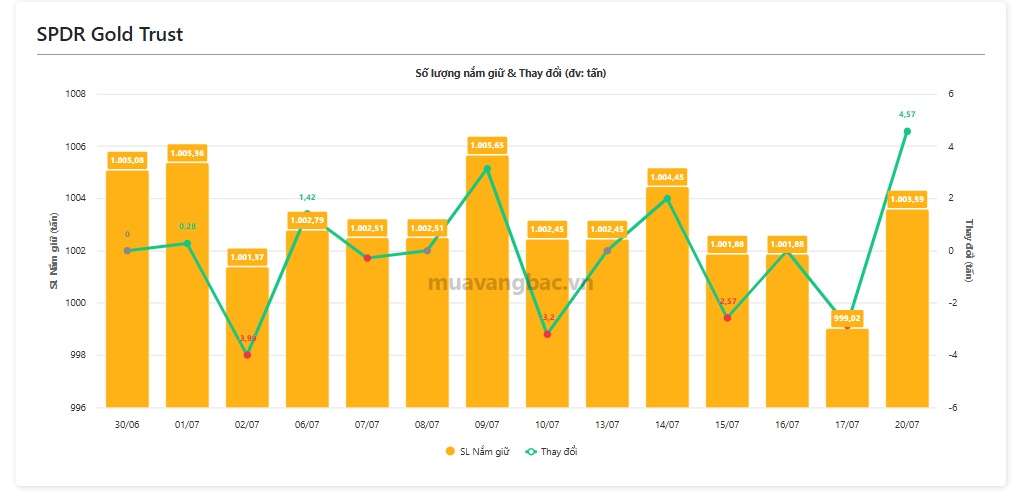Click the 1.003,59 bar value label
The image size is (1022, 493).
pyautogui.click(x=907, y=200)
